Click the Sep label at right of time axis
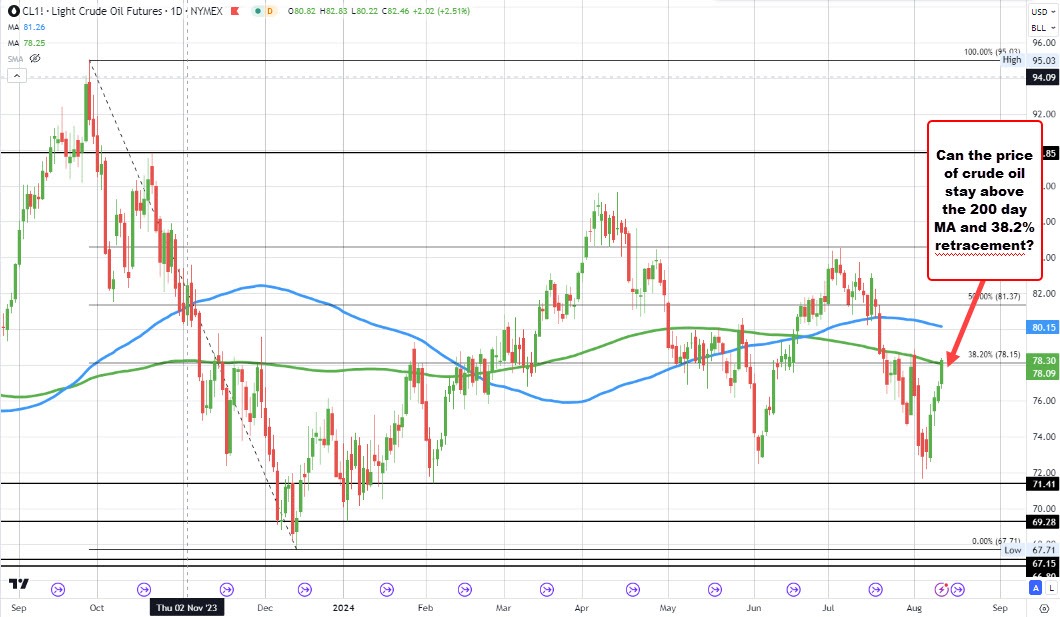Image resolution: width=1060 pixels, height=617 pixels. click(1000, 608)
